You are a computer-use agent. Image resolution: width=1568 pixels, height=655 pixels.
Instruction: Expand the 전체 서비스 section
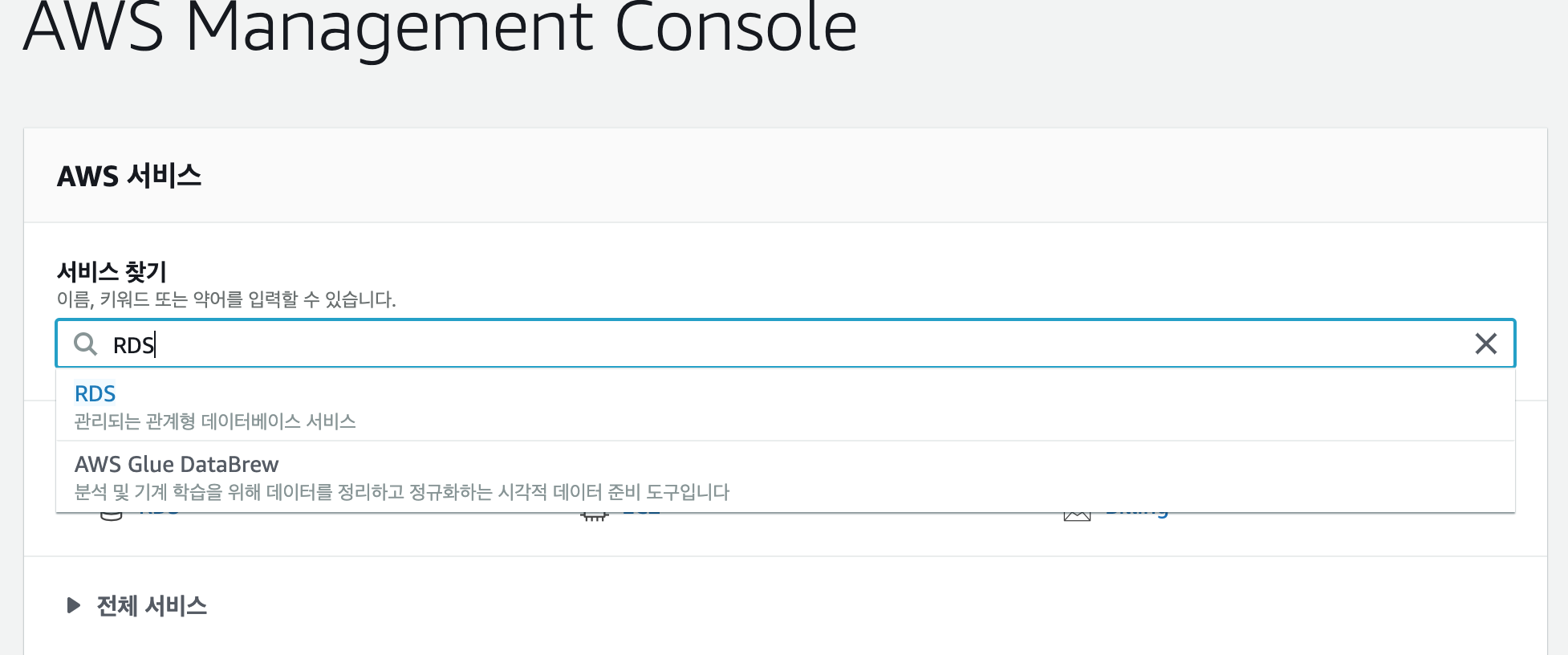(136, 605)
